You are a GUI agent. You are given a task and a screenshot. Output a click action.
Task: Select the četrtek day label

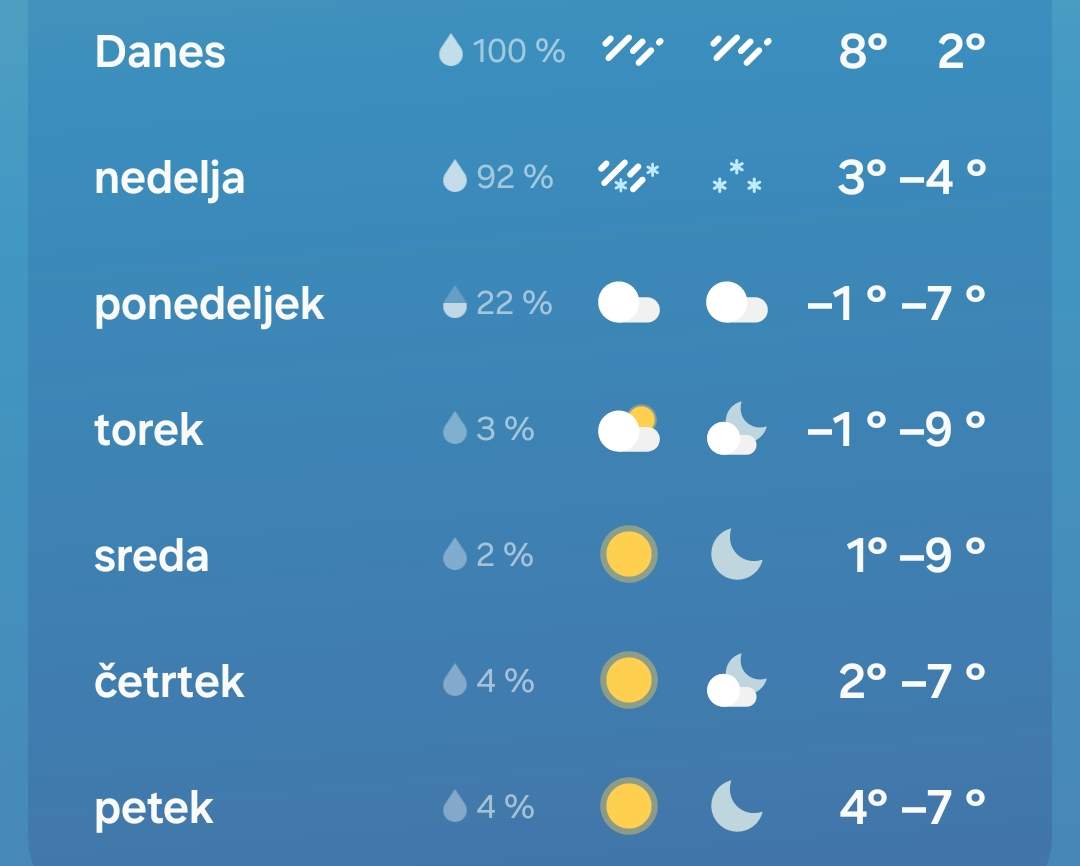tap(169, 681)
